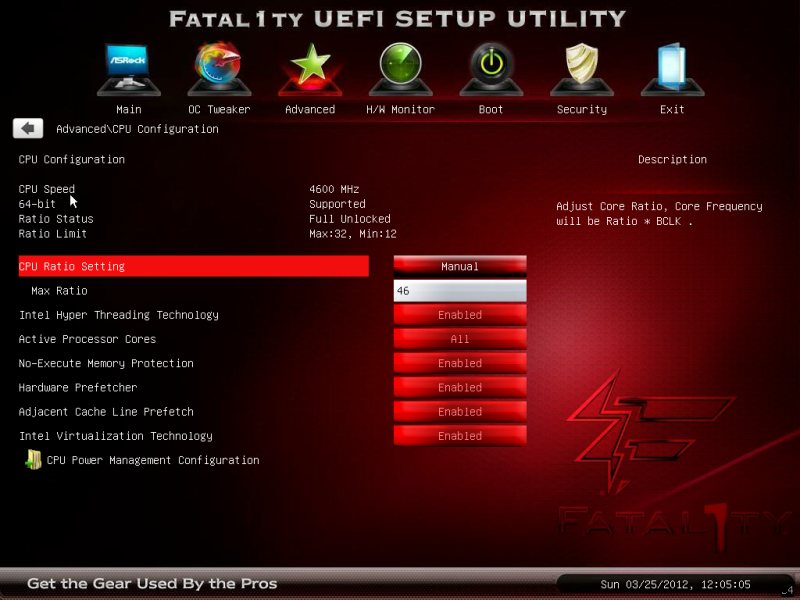Open the CPU Ratio Setting Manual dropdown

[x=460, y=266]
